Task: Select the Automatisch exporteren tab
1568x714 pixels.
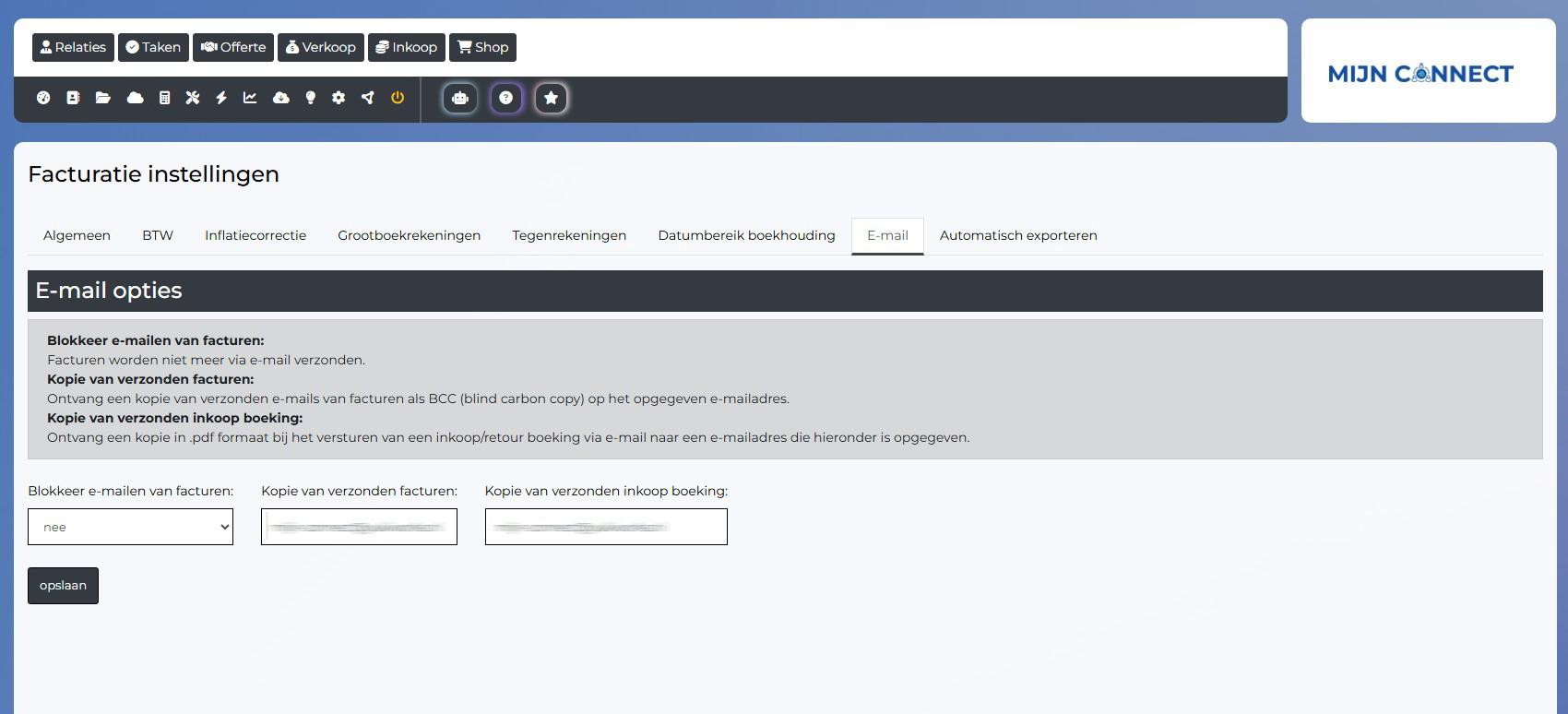Action: coord(1018,235)
